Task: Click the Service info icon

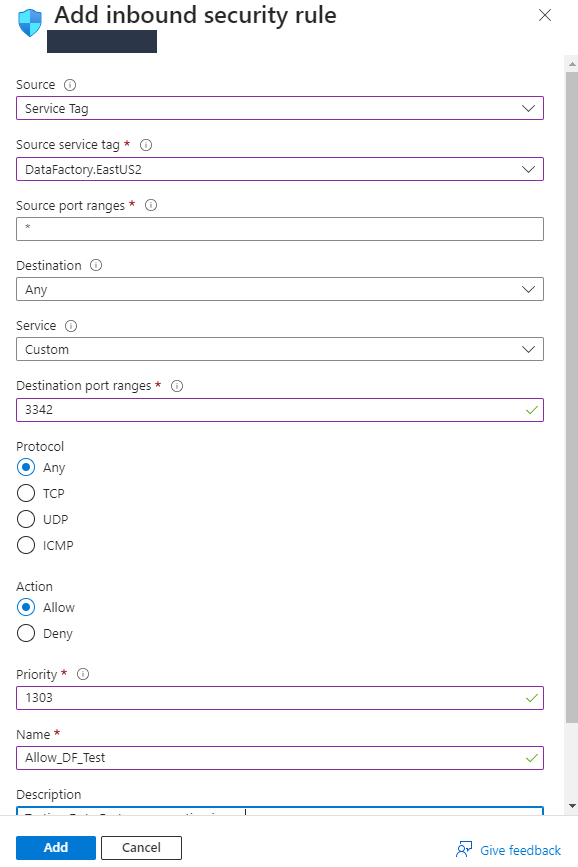Action: click(71, 326)
